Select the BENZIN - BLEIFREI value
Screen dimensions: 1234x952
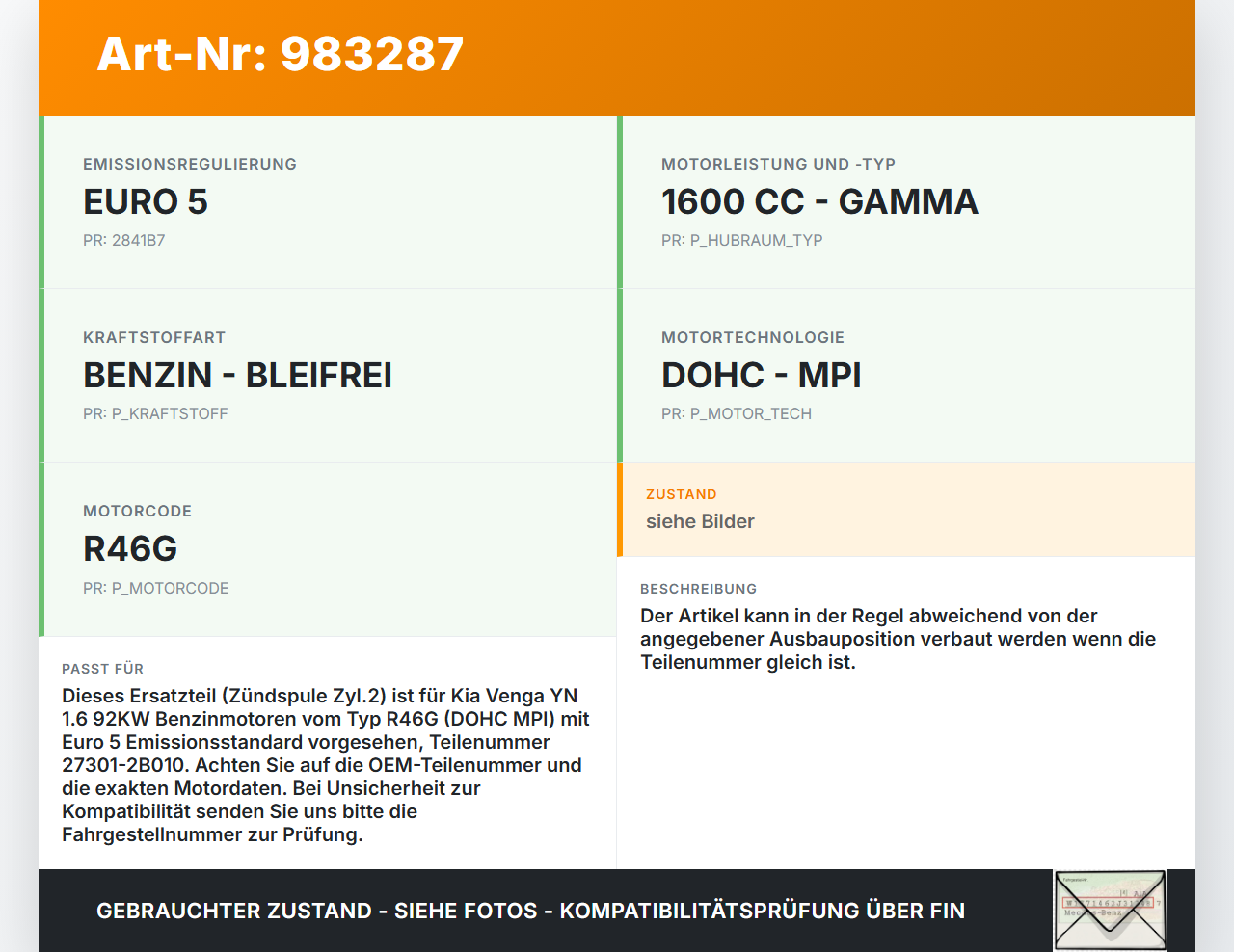(237, 376)
